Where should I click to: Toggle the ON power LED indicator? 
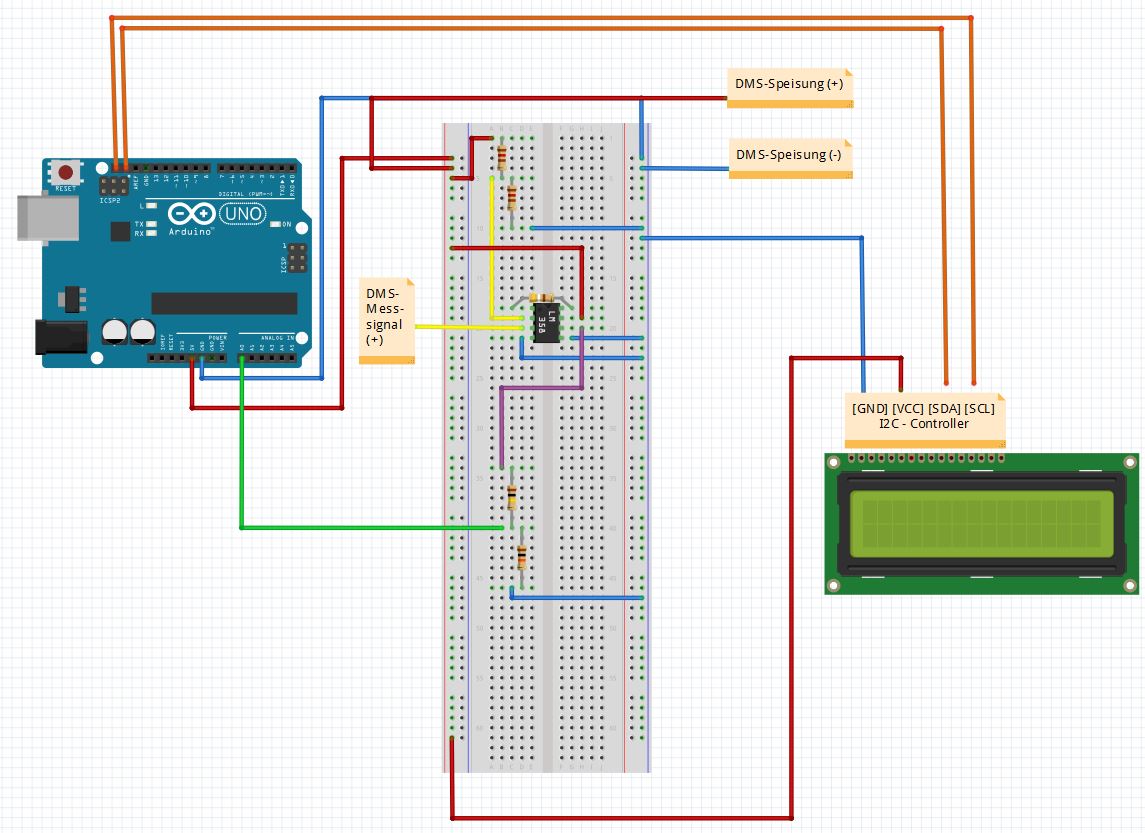276,224
